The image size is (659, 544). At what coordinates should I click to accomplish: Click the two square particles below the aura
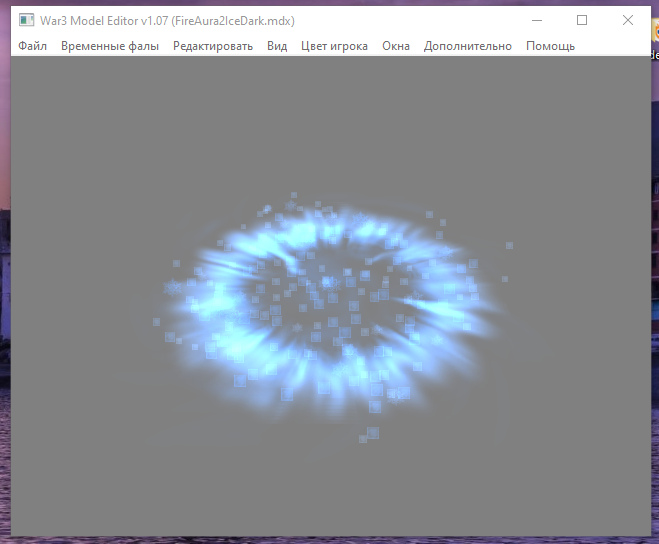coord(369,435)
